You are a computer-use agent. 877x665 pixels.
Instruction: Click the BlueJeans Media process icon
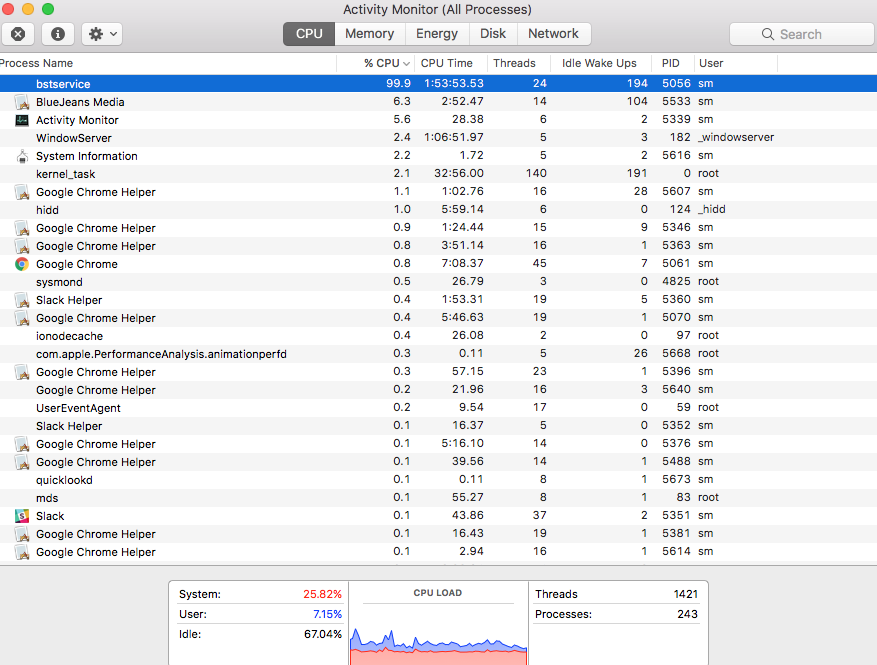coord(22,102)
